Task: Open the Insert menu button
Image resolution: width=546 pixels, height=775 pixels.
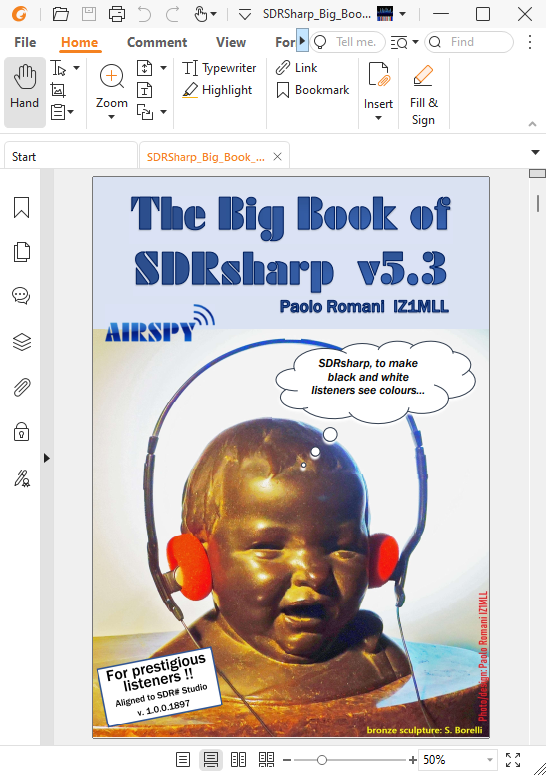Action: coord(378,91)
